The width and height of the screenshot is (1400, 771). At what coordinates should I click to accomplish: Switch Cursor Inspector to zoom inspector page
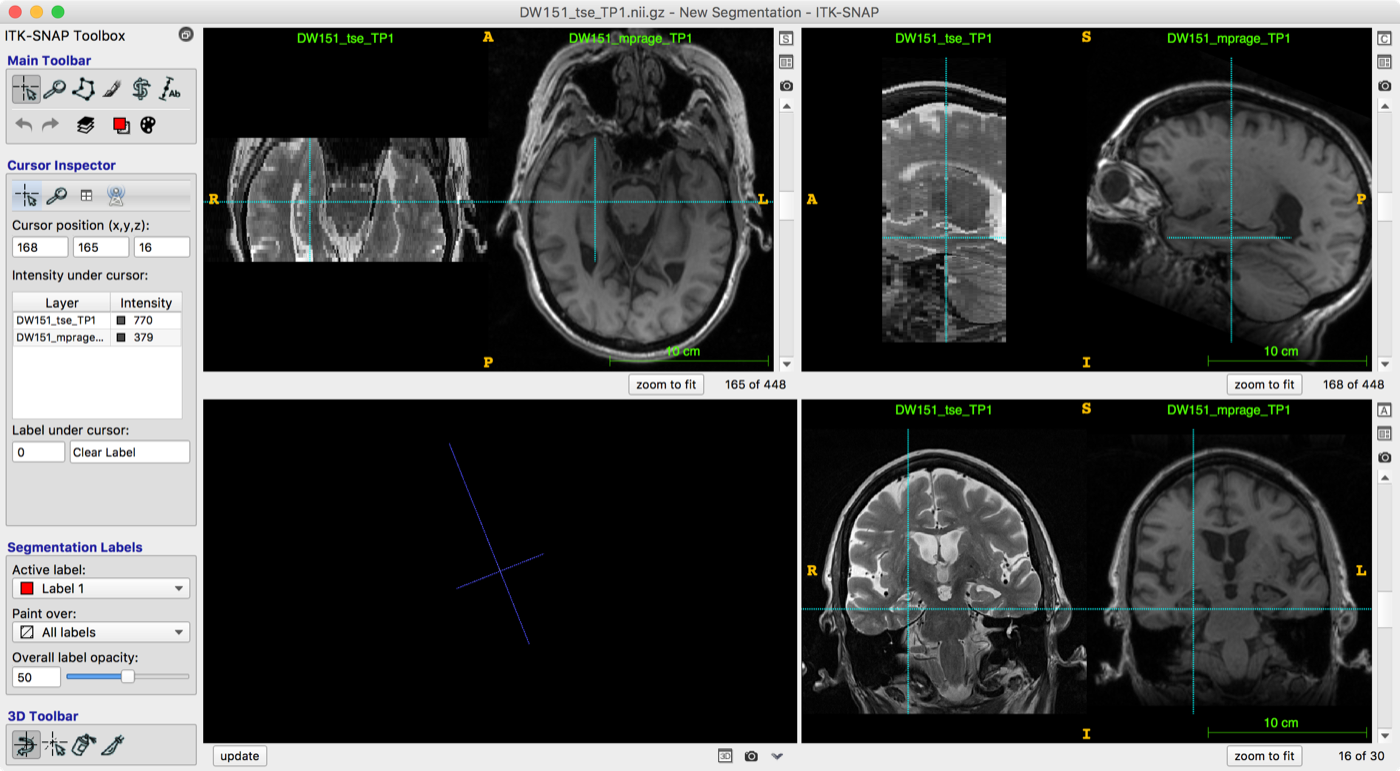pyautogui.click(x=57, y=196)
